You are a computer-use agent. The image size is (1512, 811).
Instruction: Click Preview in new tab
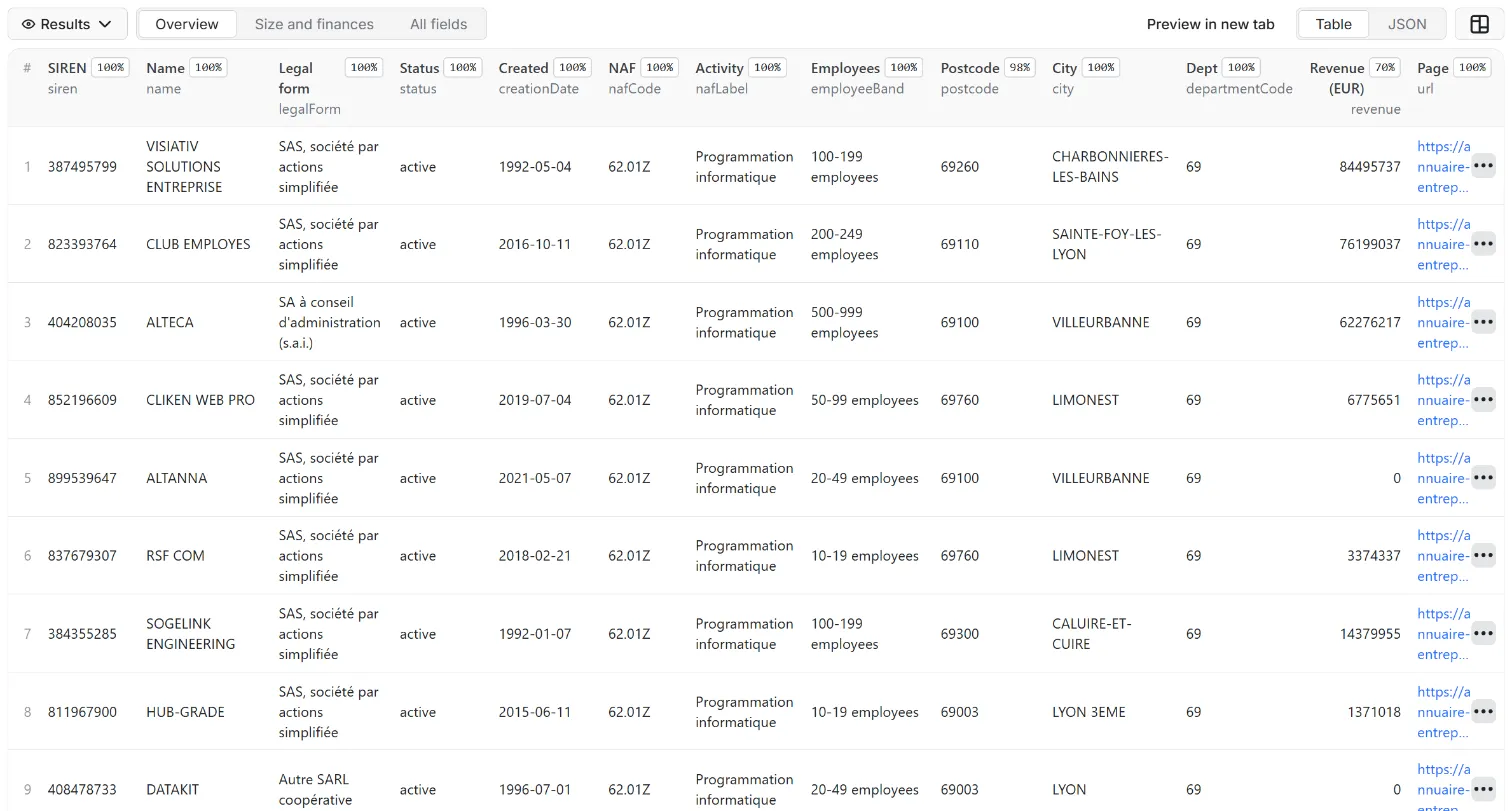[1210, 24]
